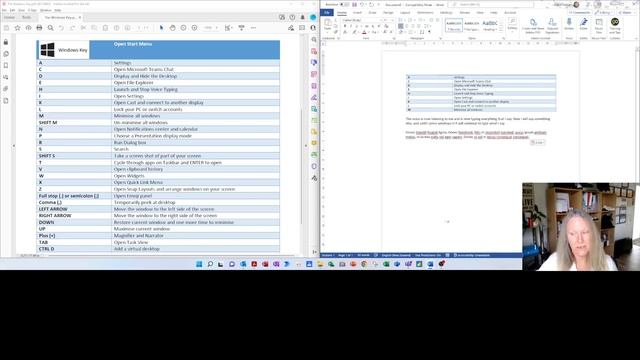Open Find with the magnifier icon in Acrobat toolbar
This screenshot has height=360, width=640.
51,28
